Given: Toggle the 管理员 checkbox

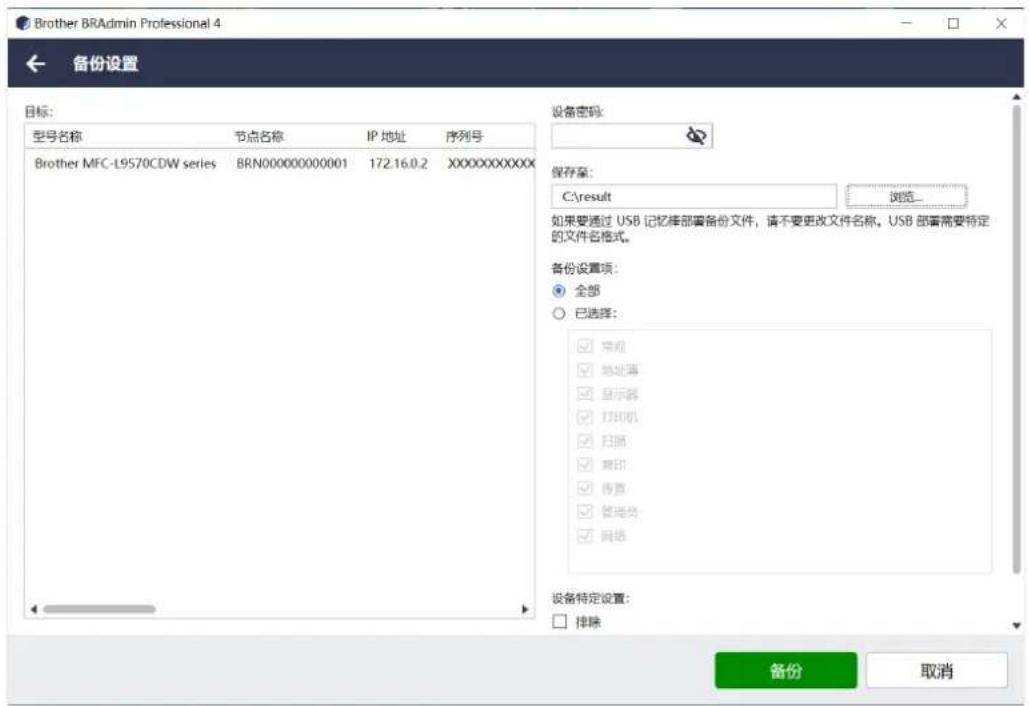Looking at the screenshot, I should click(584, 512).
